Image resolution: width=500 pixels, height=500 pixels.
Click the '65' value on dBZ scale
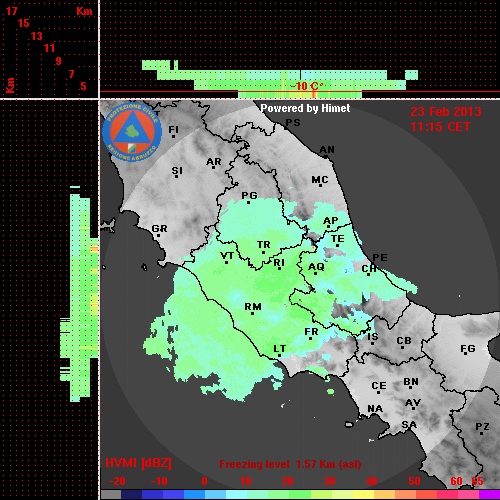point(477,481)
